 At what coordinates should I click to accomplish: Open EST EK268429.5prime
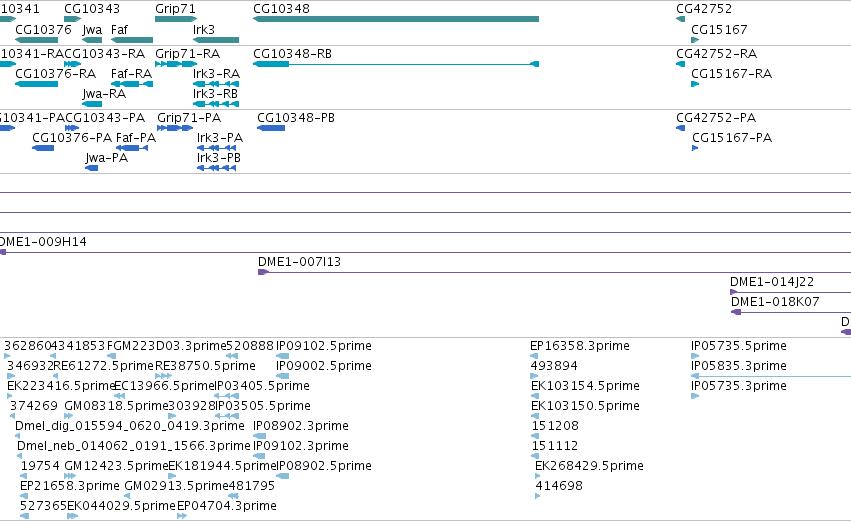coord(589,466)
